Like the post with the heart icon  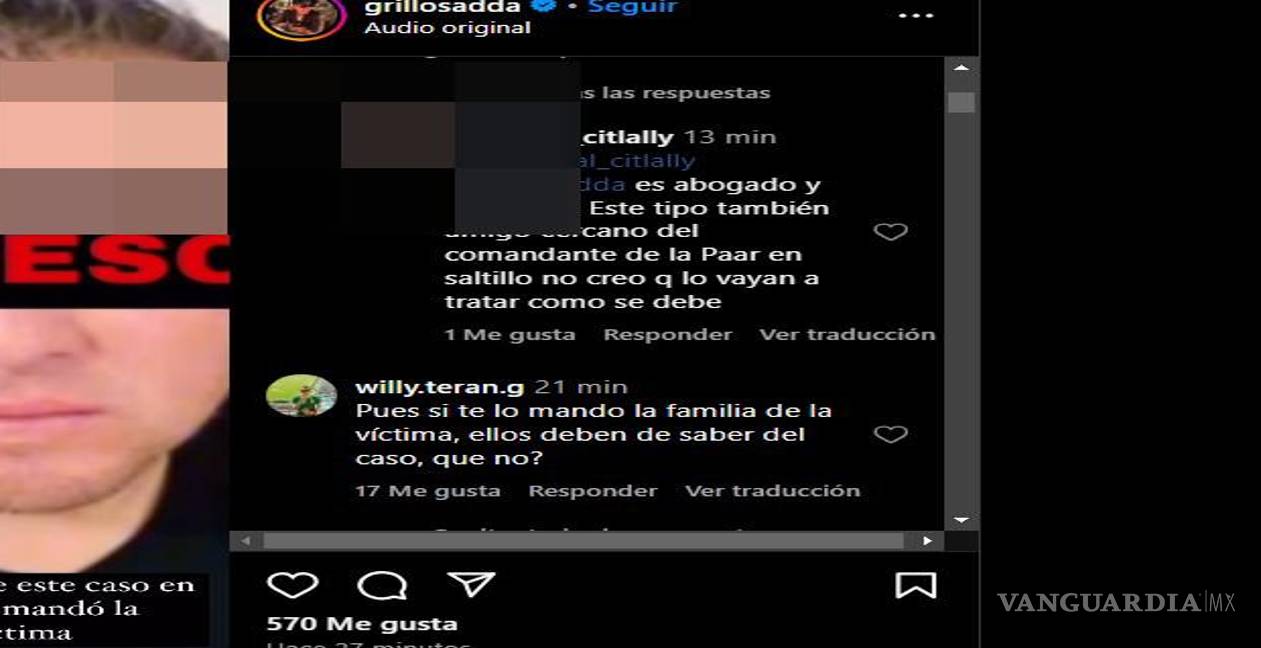click(x=292, y=585)
